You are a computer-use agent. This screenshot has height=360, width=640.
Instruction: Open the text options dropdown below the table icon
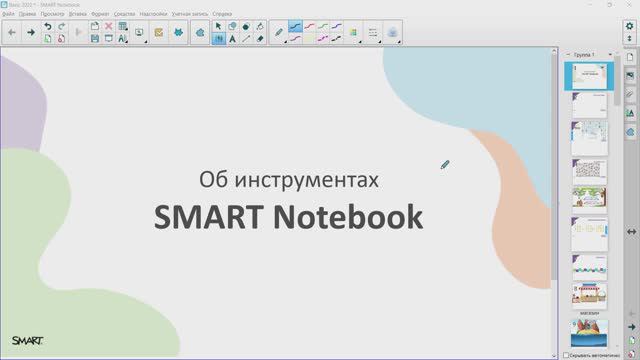[x=122, y=39]
